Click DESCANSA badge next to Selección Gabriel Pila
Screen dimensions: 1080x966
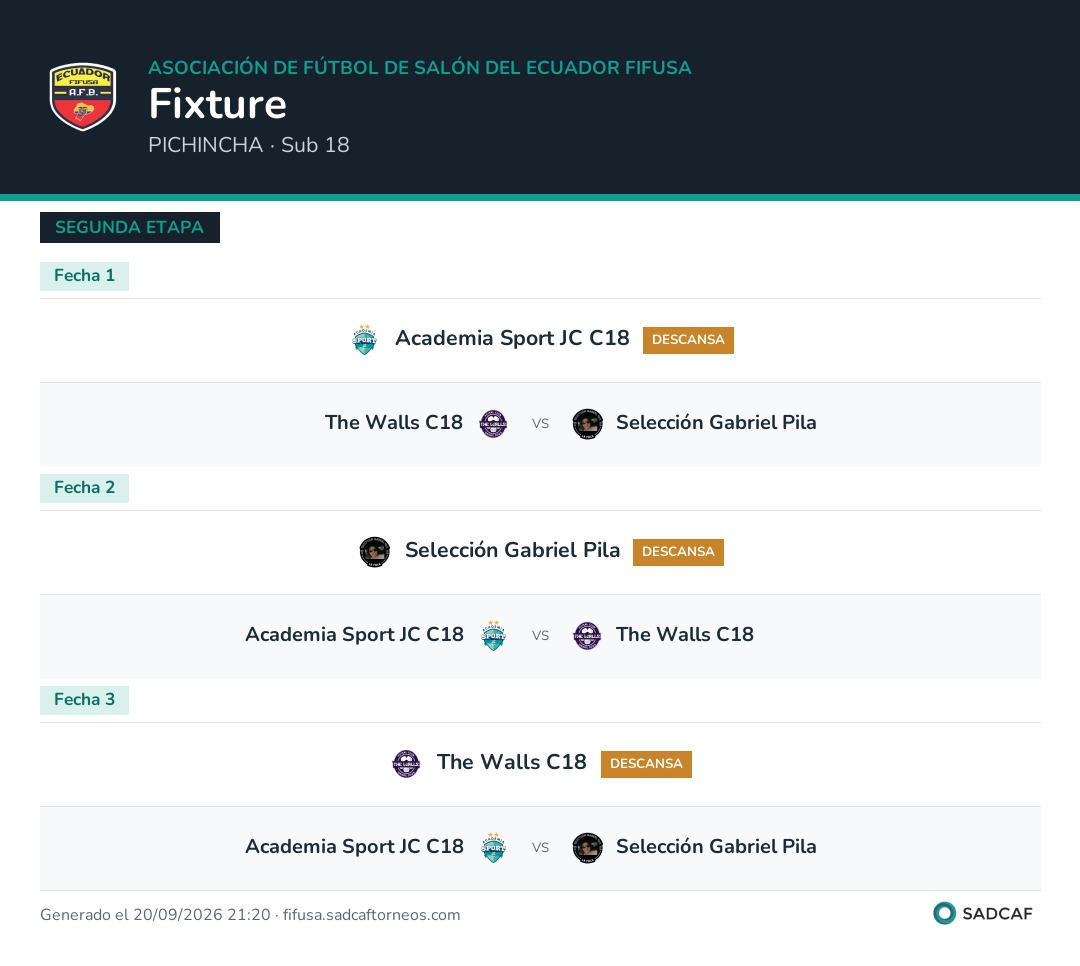coord(678,552)
